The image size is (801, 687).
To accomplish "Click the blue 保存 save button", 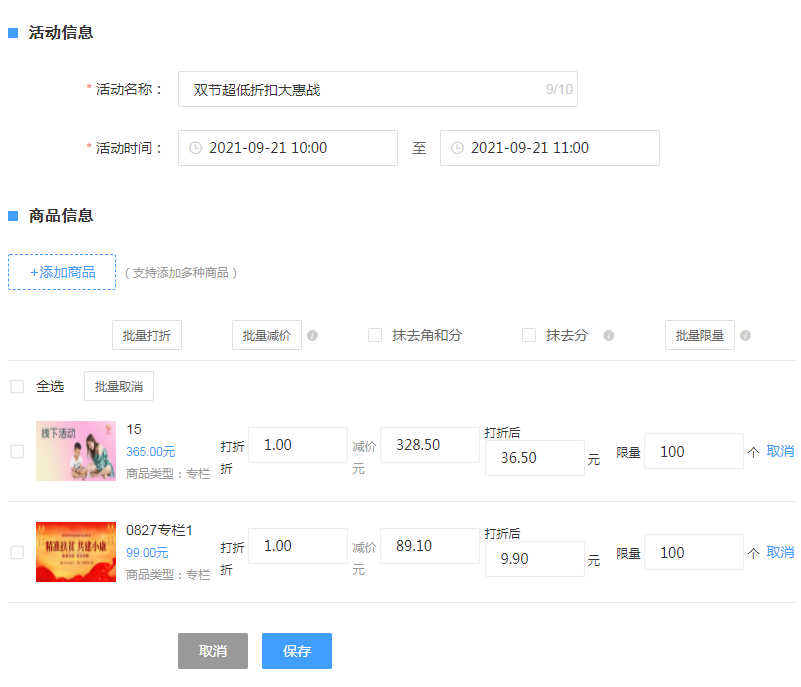I will pos(296,650).
